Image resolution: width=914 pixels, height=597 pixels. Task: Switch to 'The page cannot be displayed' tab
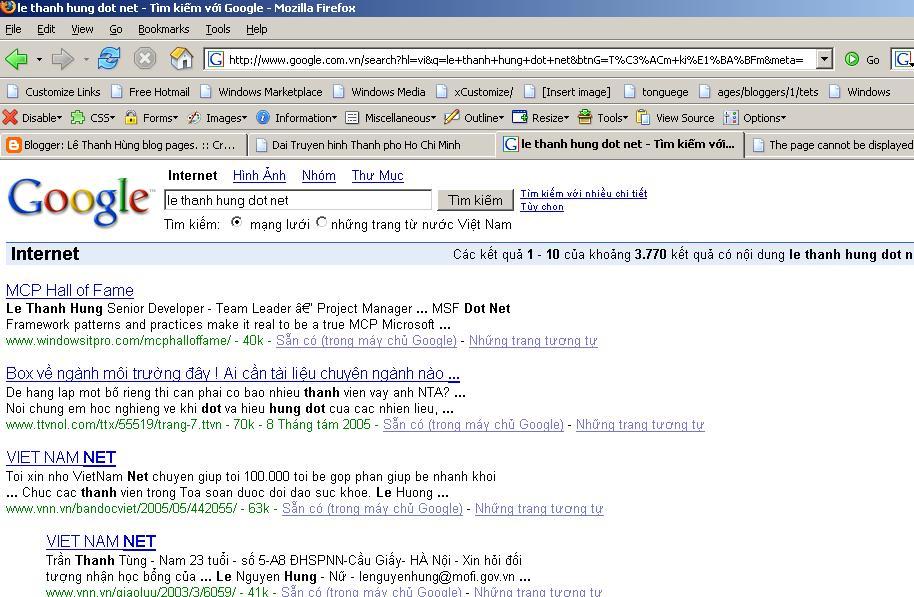click(829, 145)
